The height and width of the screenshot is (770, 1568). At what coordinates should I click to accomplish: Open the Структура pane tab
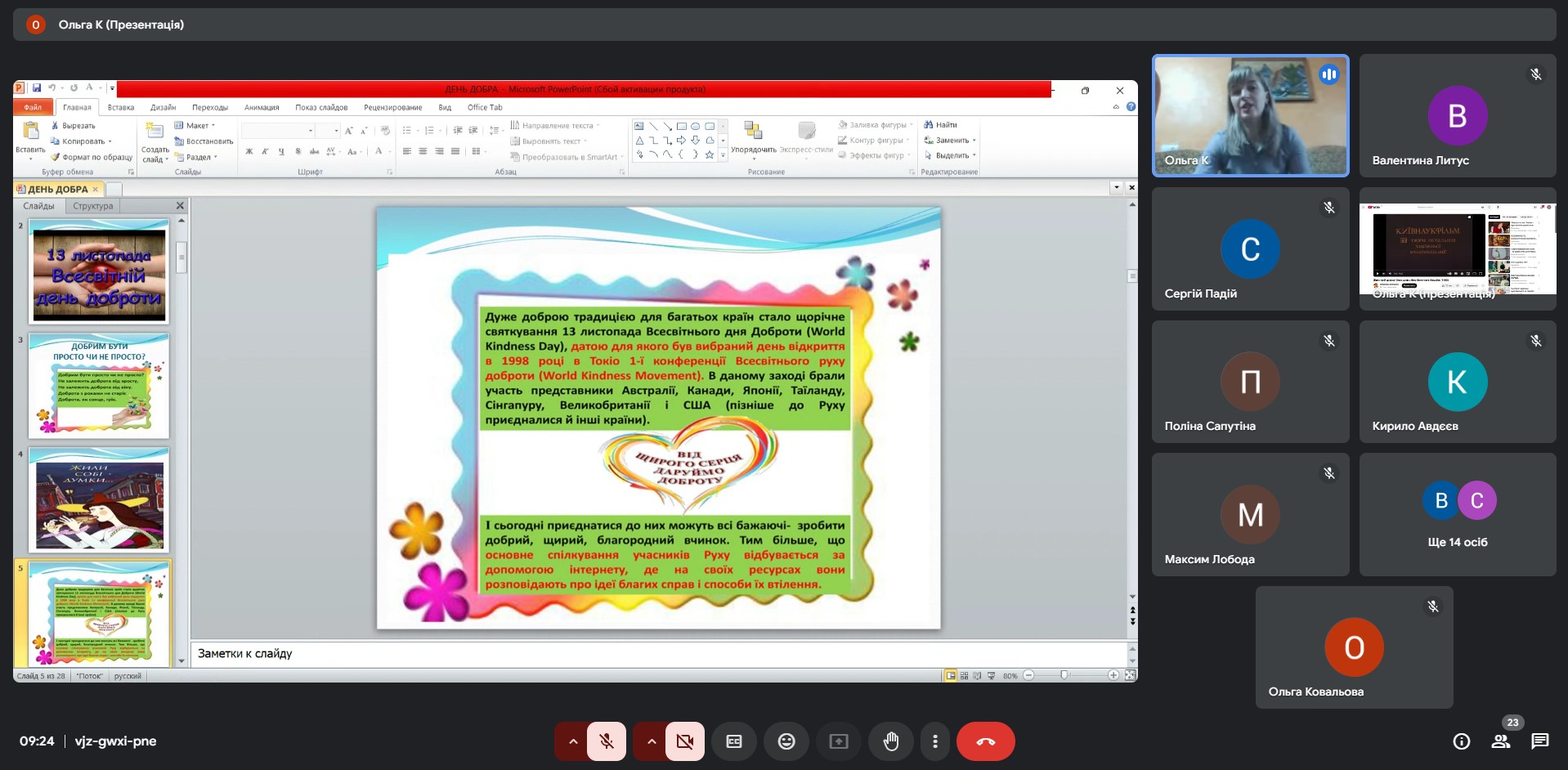(92, 206)
